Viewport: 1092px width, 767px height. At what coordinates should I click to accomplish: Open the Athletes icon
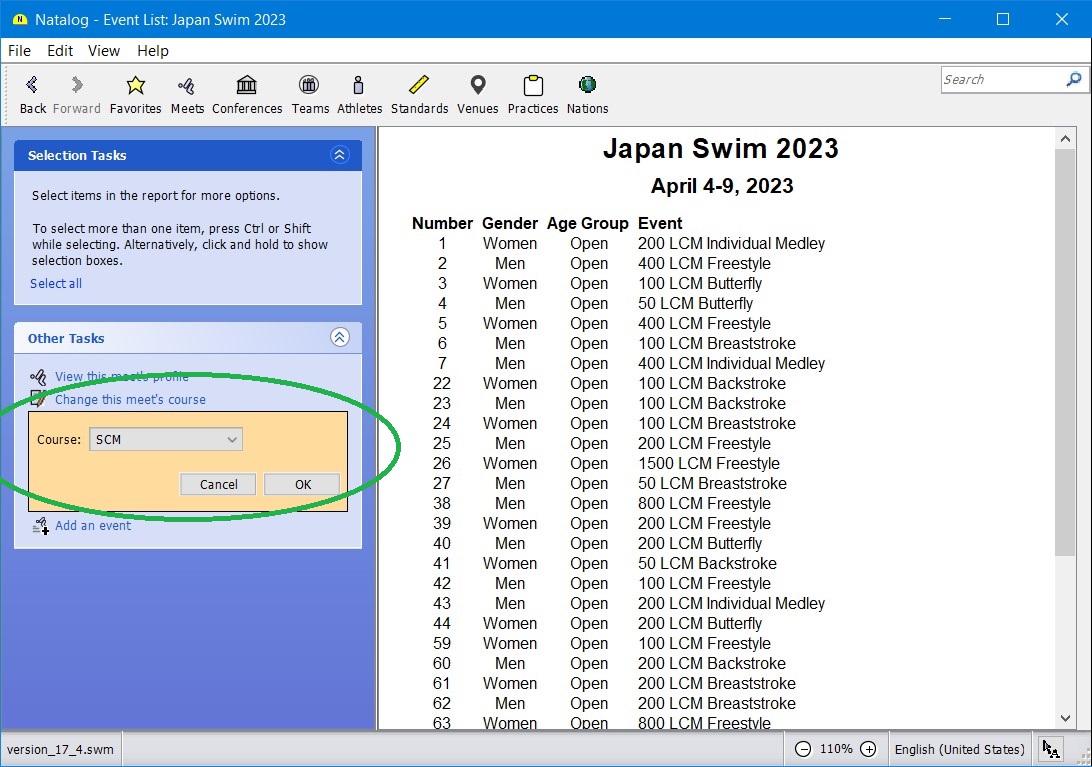[x=359, y=86]
